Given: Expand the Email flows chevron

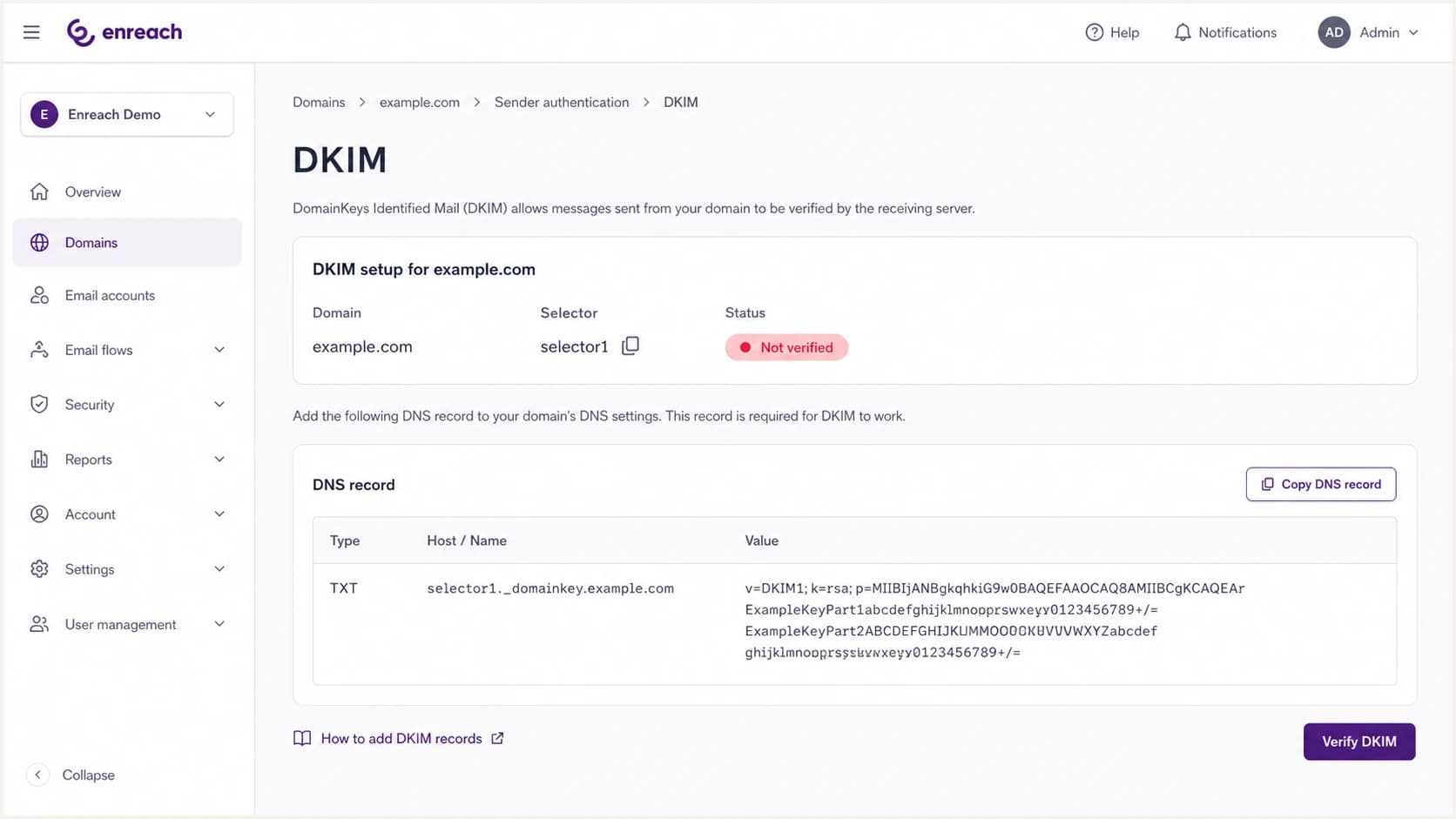Looking at the screenshot, I should pyautogui.click(x=219, y=350).
